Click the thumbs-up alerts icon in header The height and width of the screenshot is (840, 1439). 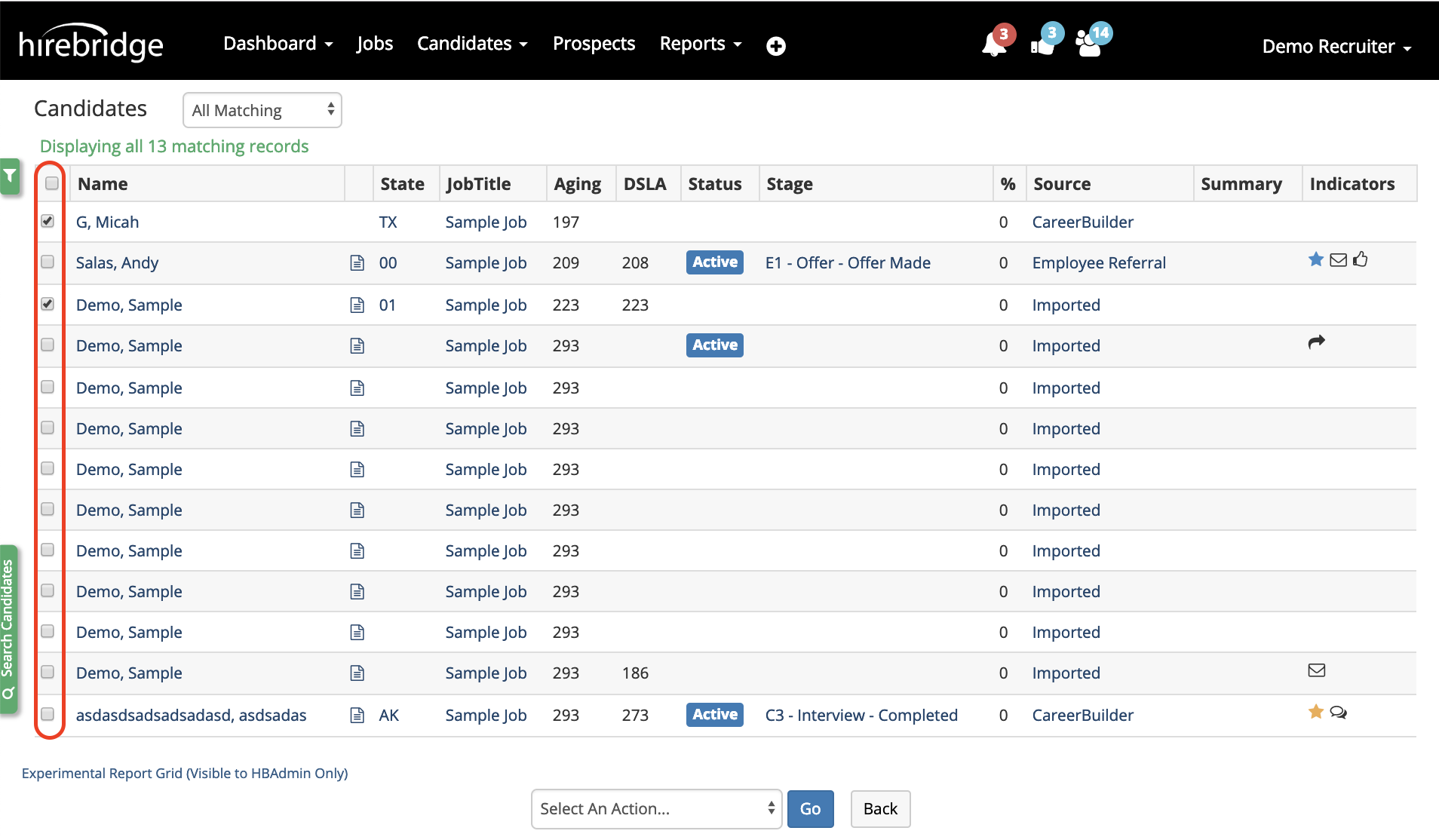(x=1042, y=44)
